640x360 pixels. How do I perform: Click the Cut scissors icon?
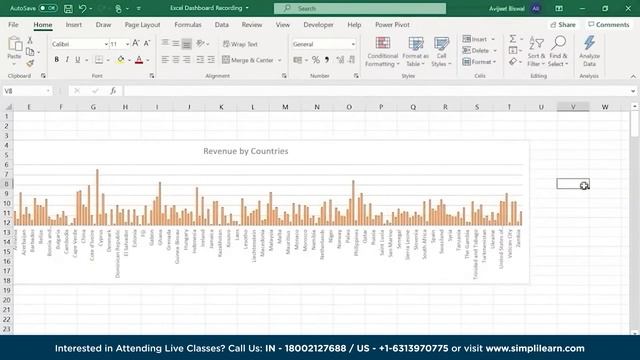click(30, 40)
